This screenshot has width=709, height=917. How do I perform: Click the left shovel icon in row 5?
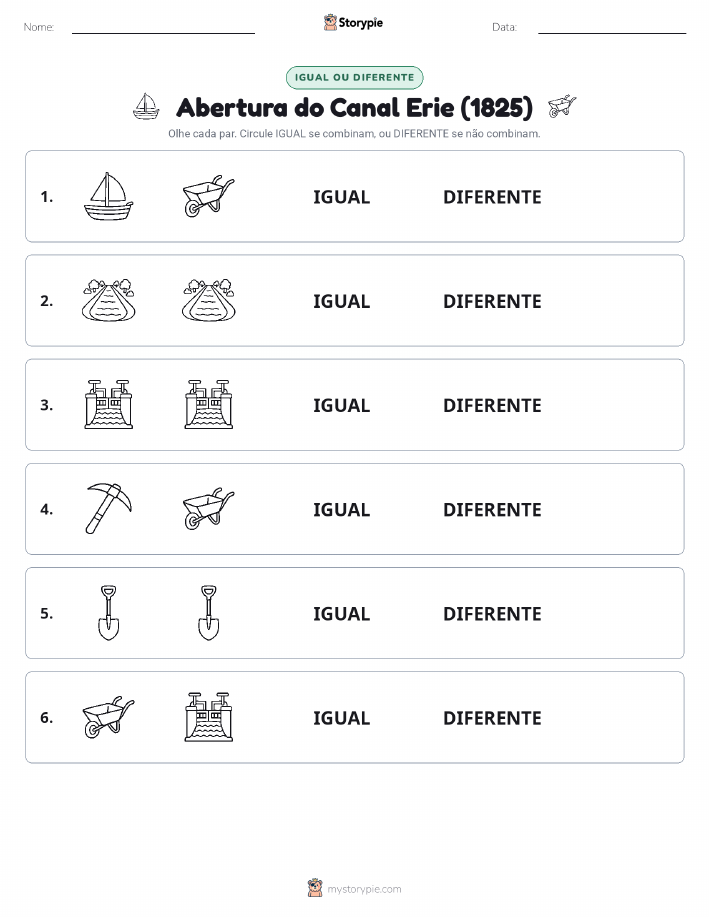[x=109, y=613]
